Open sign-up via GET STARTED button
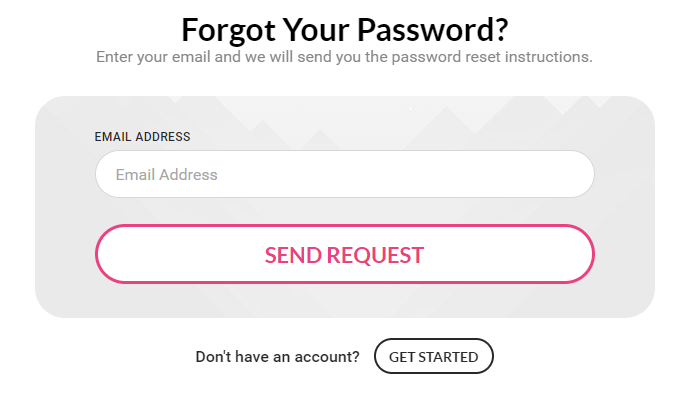 tap(433, 357)
